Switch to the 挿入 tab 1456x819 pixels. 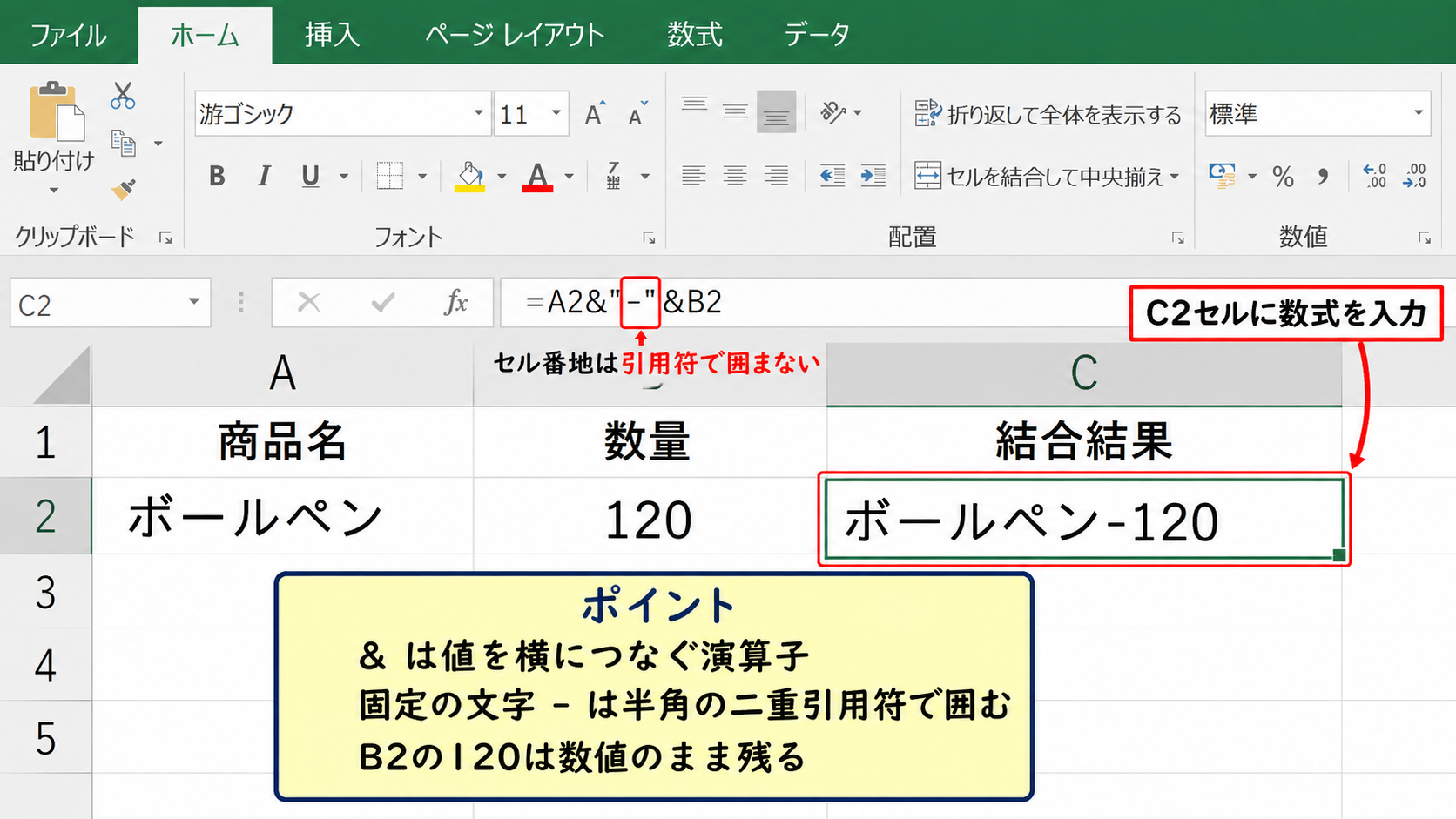point(332,35)
